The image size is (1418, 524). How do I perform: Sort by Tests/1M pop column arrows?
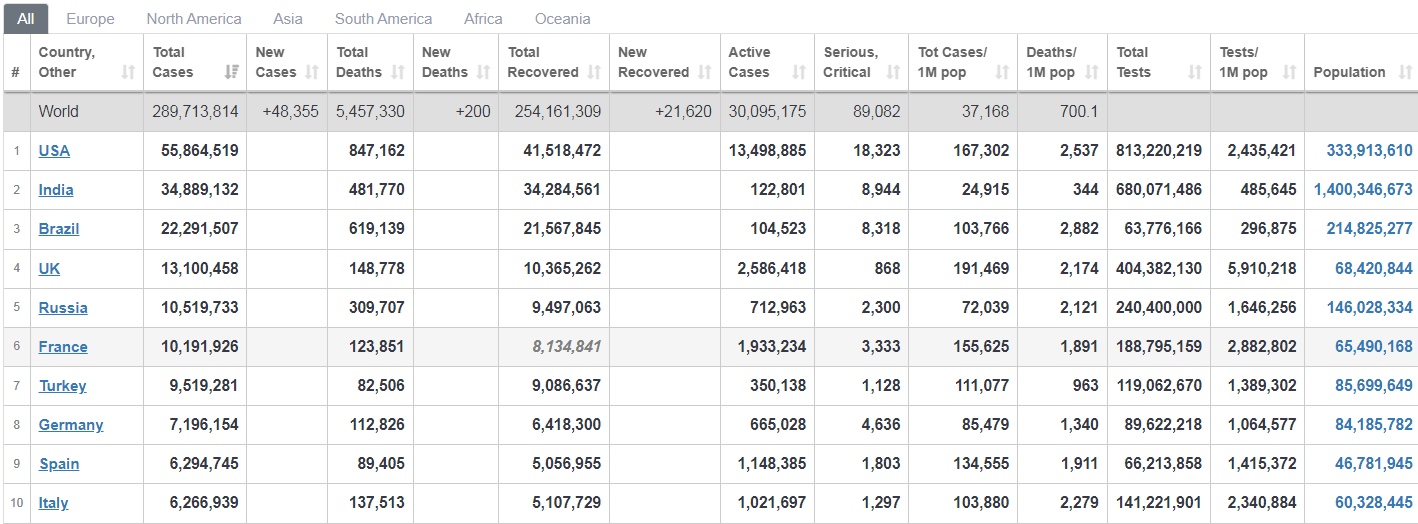1289,72
